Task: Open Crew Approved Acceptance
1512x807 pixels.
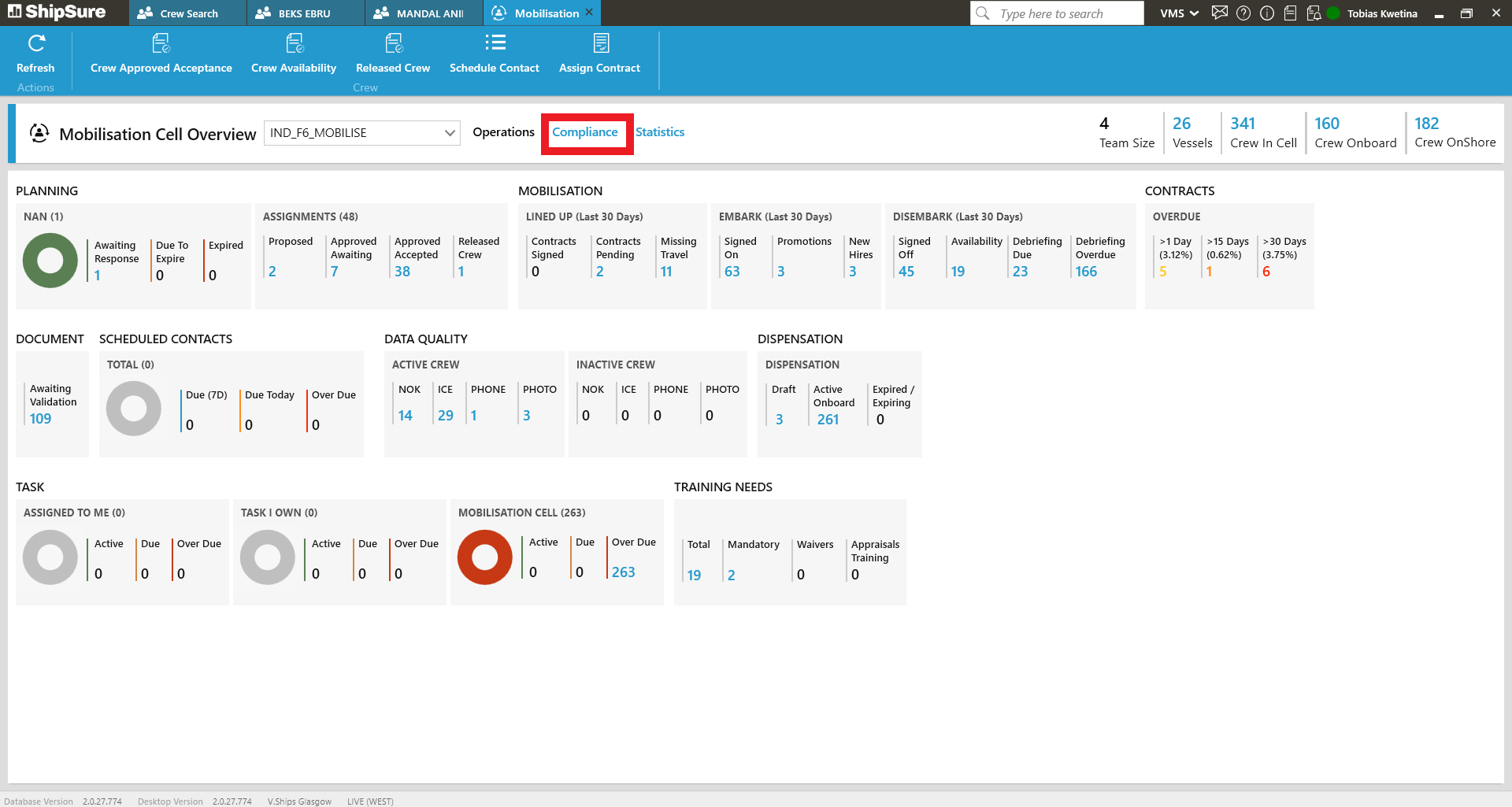Action: (x=161, y=43)
